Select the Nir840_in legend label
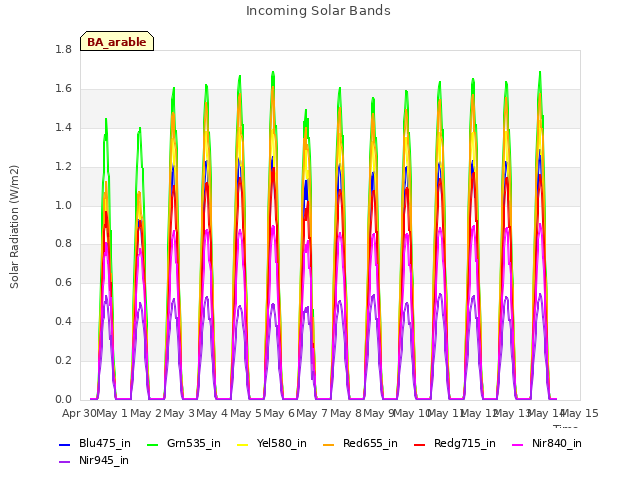The image size is (640, 480). coord(557,444)
